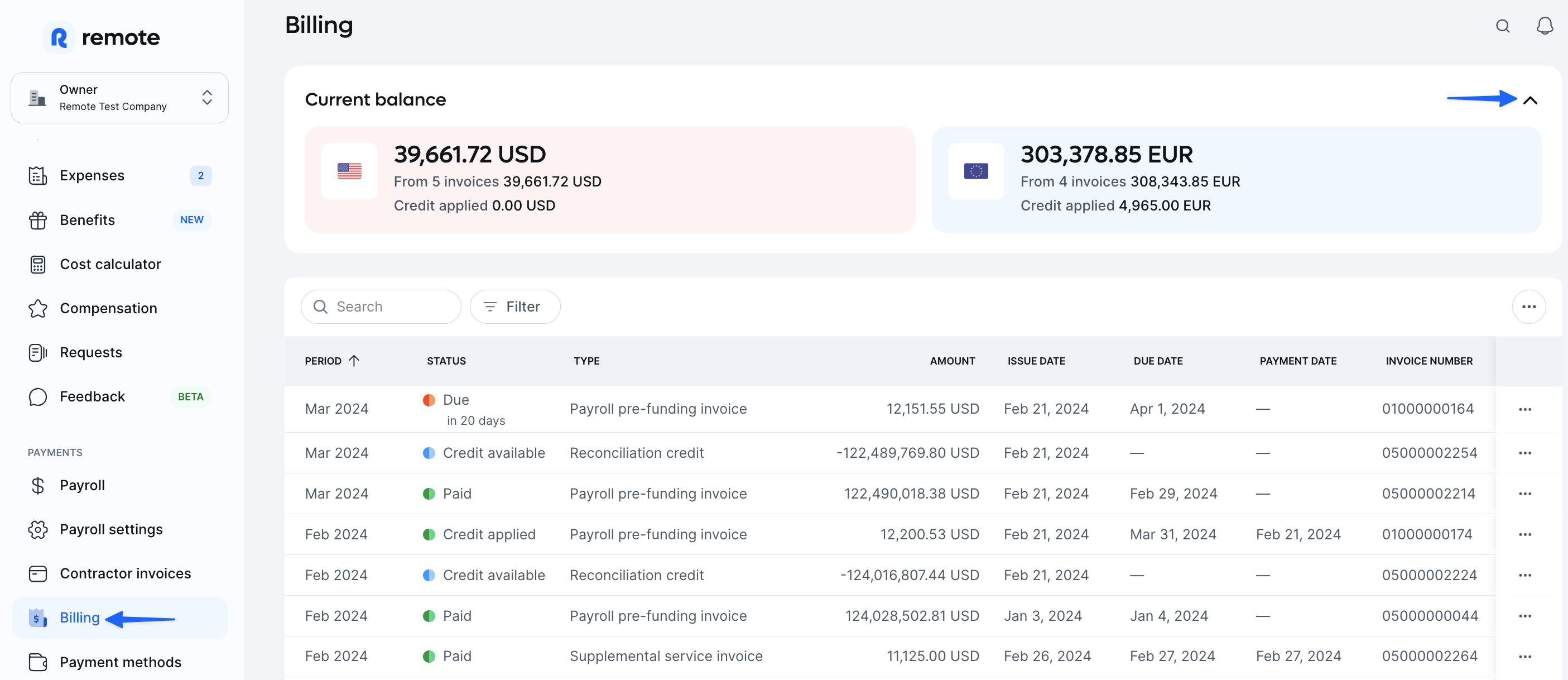Click the Search invoices input field
The width and height of the screenshot is (1568, 680).
[381, 306]
